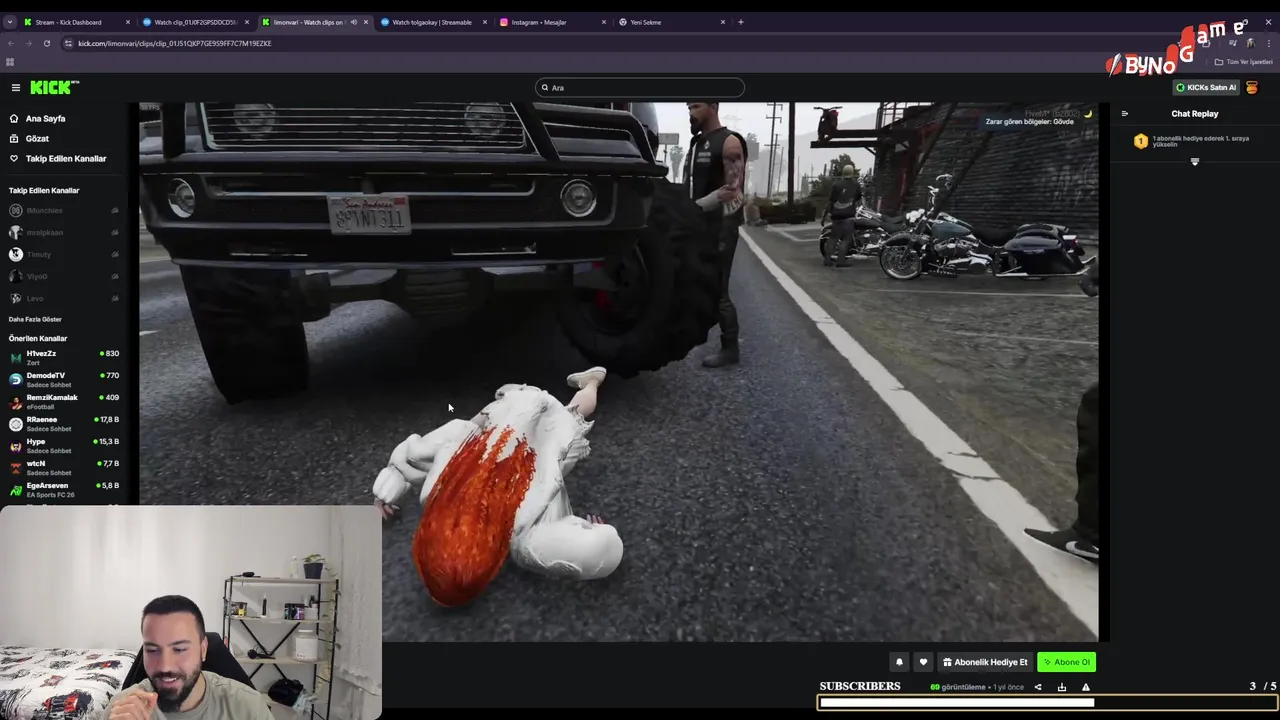Screen dimensions: 1280x720
Task: Open ViyoO followed channel
Action: point(62,277)
